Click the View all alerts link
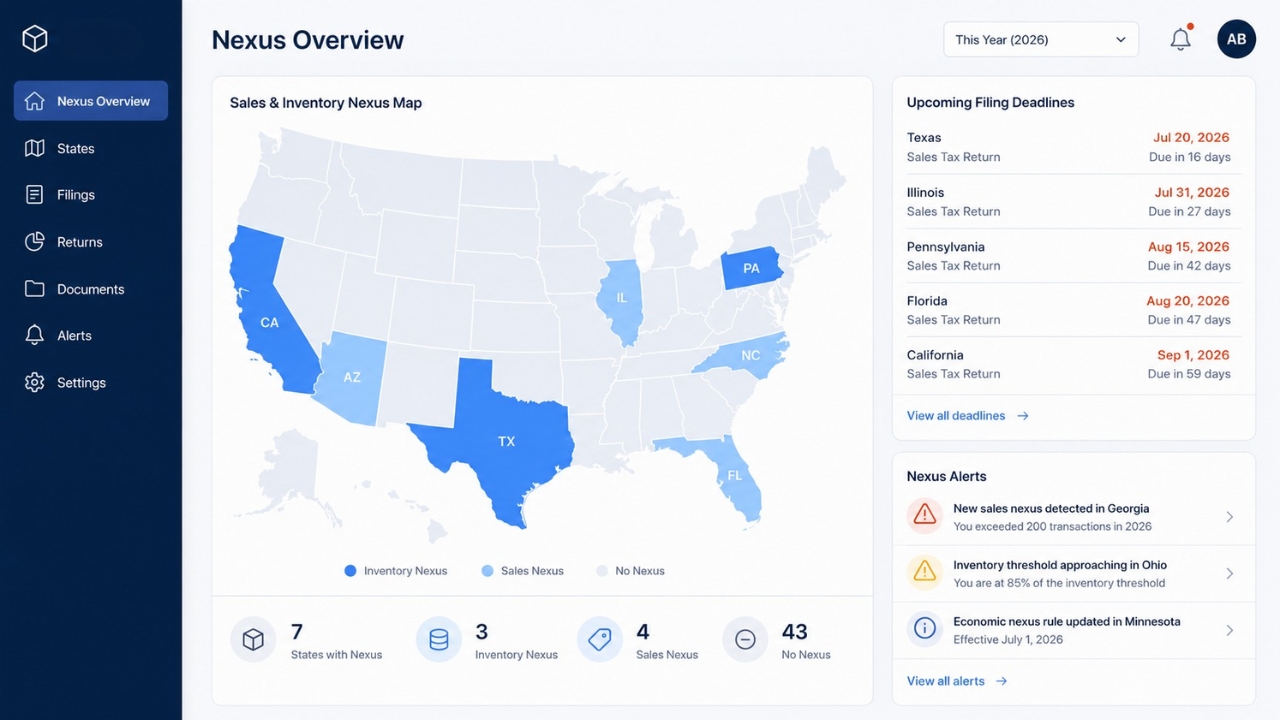1280x720 pixels. tap(957, 681)
